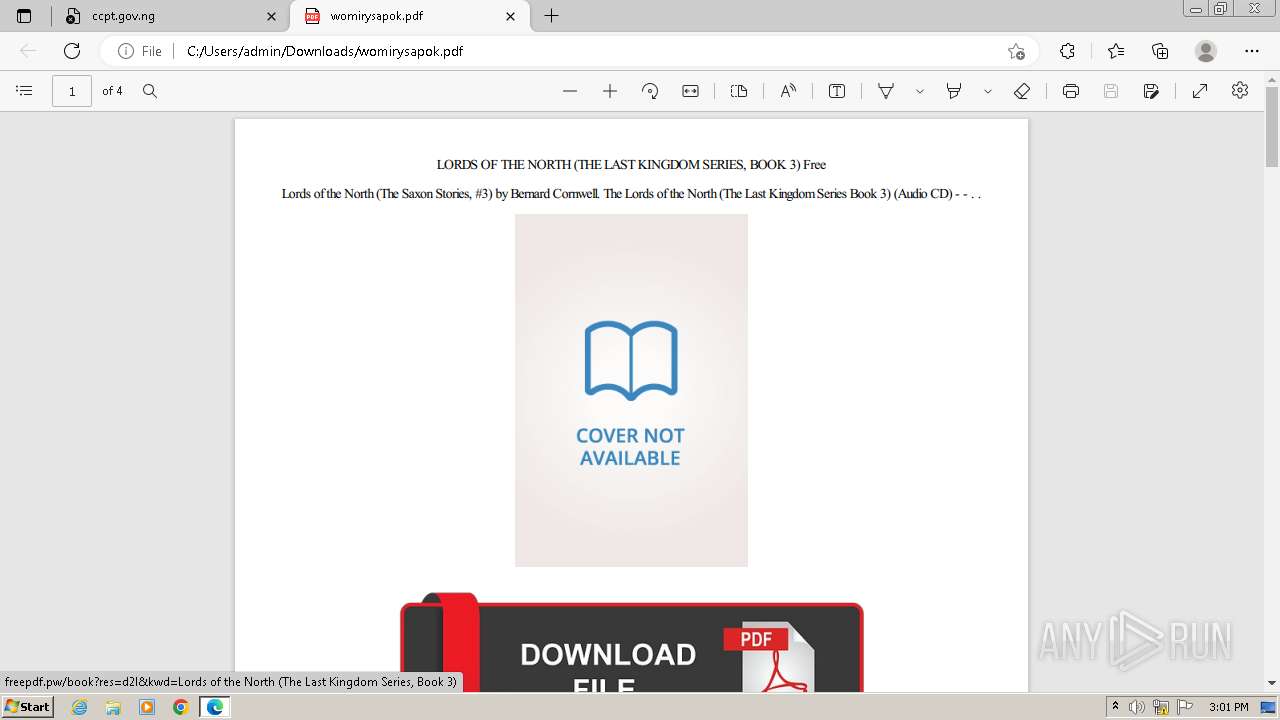Fit the PDF to width
This screenshot has height=720, width=1280.
pos(690,91)
